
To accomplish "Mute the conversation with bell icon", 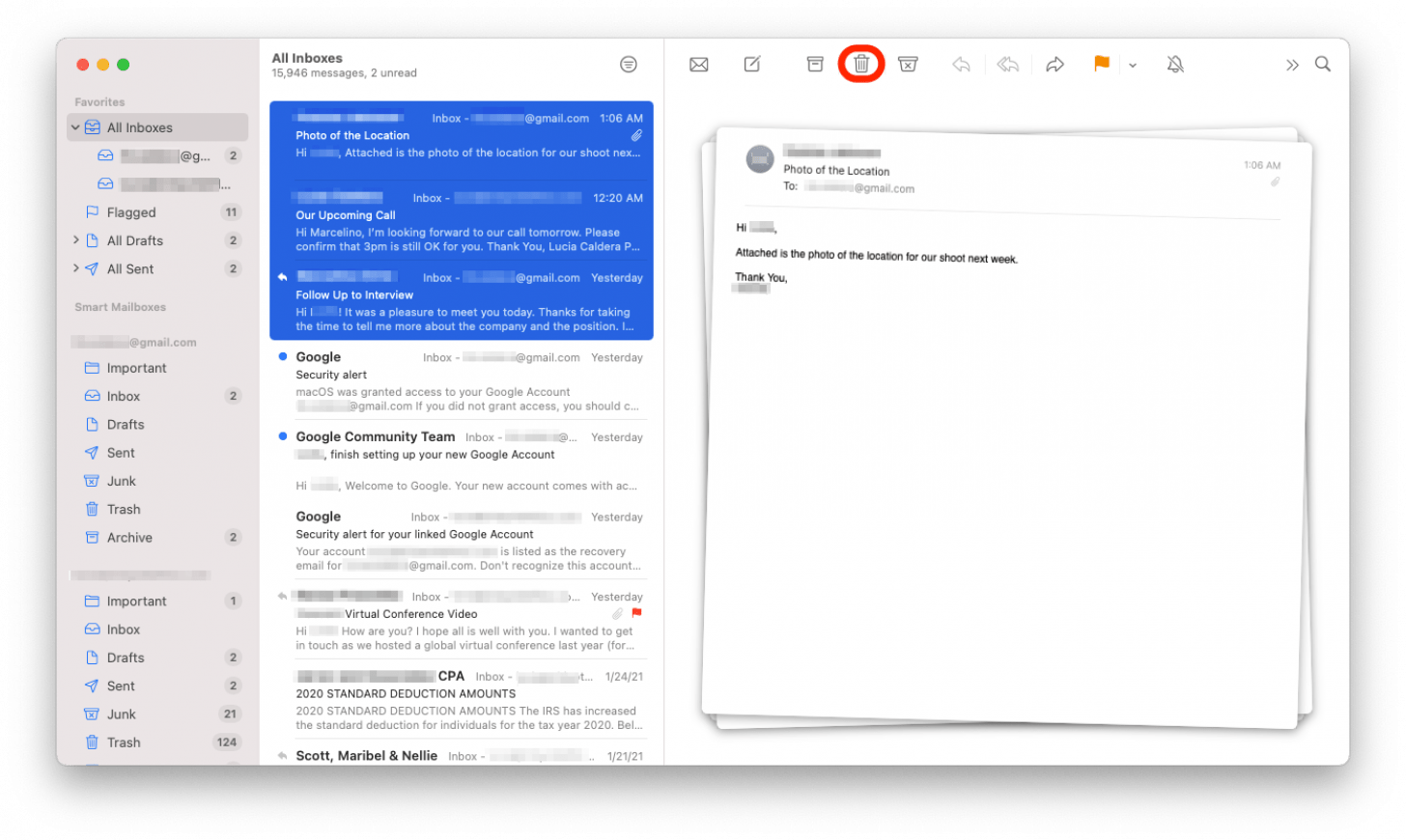I will click(x=1175, y=65).
